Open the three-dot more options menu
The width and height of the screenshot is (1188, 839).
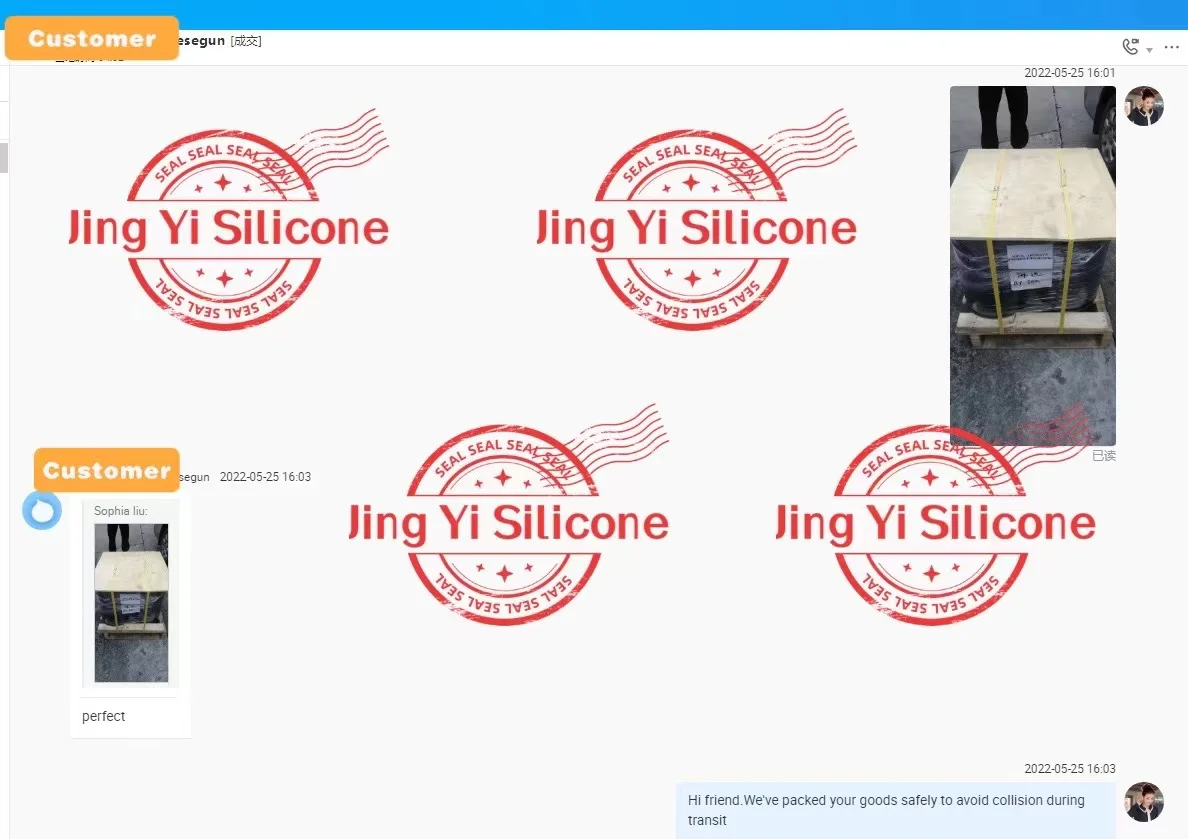point(1171,47)
